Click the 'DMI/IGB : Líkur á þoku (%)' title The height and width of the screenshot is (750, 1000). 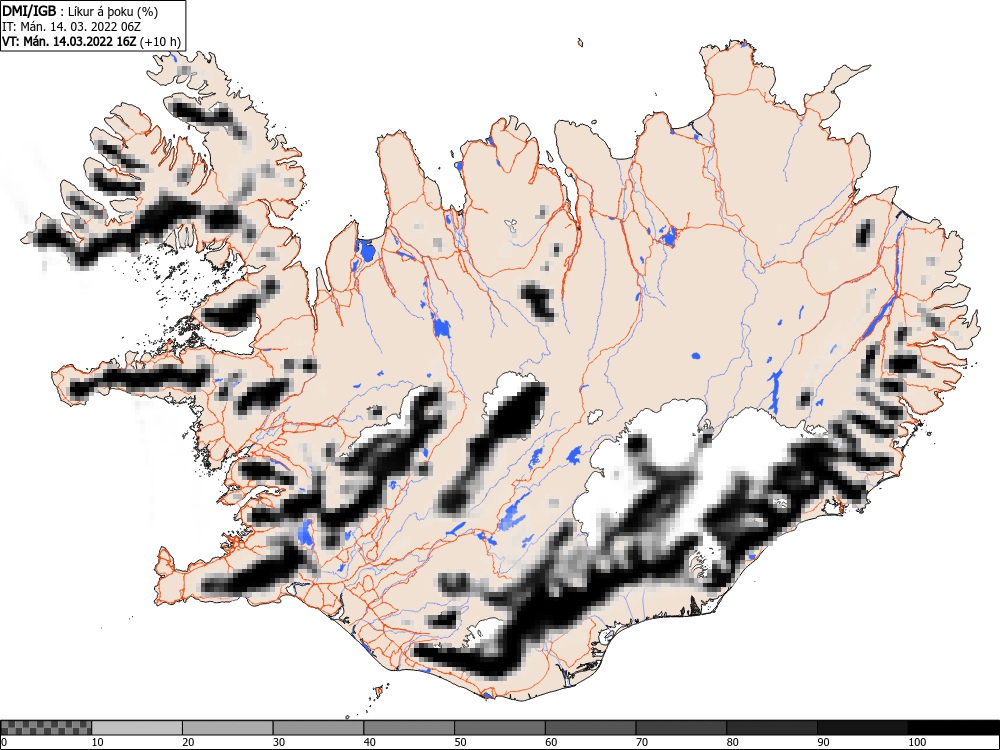[80, 11]
